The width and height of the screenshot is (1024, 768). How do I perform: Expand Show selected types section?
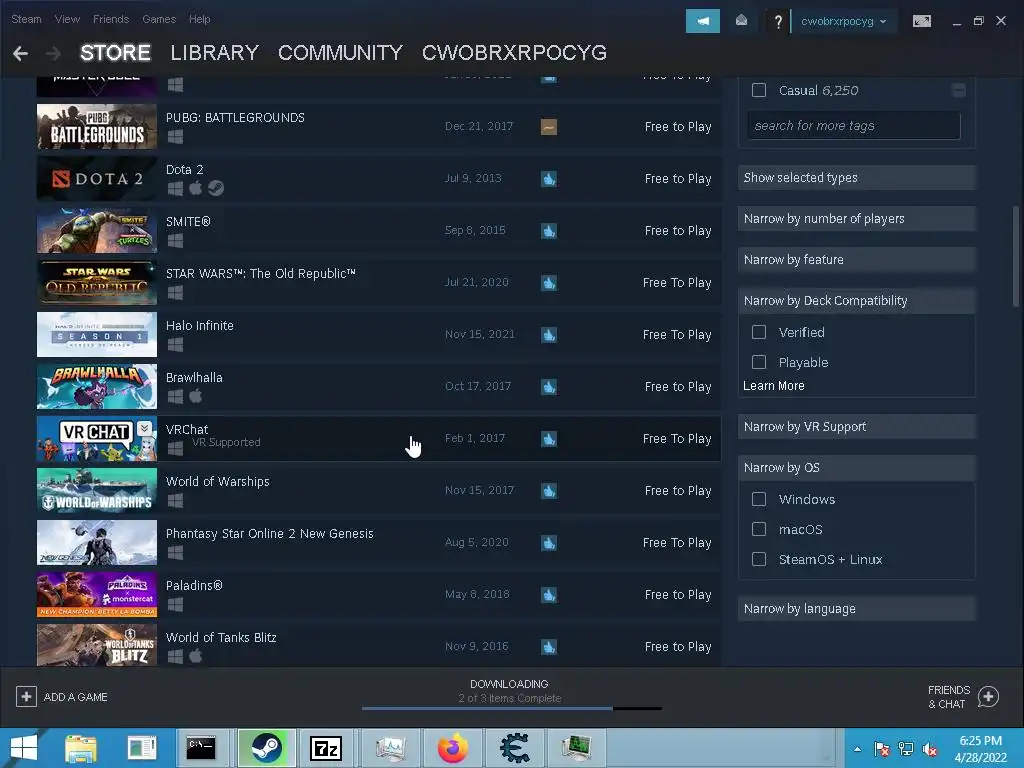coord(857,178)
